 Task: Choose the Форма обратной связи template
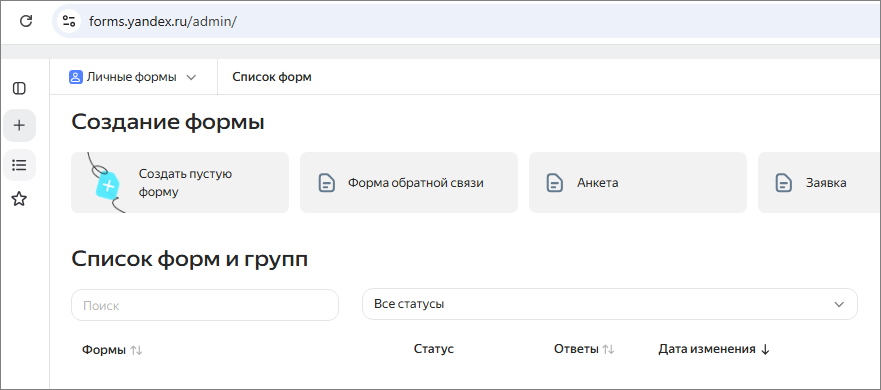click(x=408, y=183)
